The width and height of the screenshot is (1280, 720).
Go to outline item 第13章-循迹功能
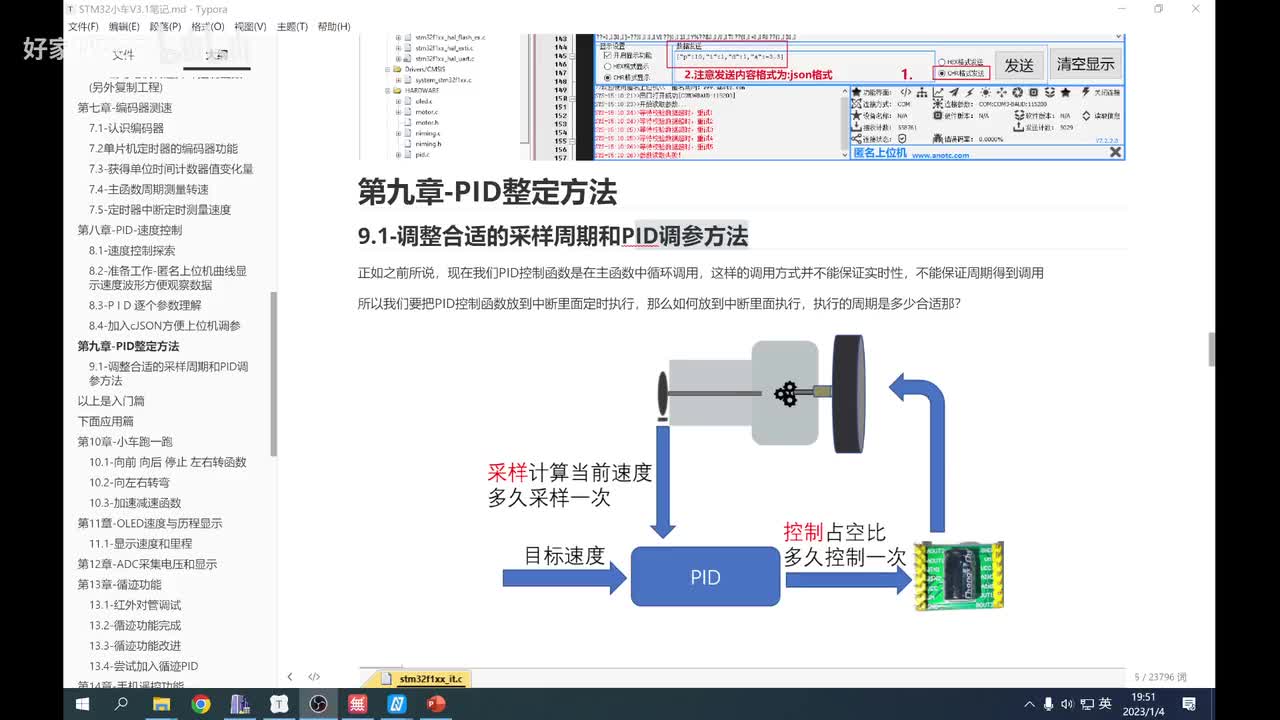point(119,584)
